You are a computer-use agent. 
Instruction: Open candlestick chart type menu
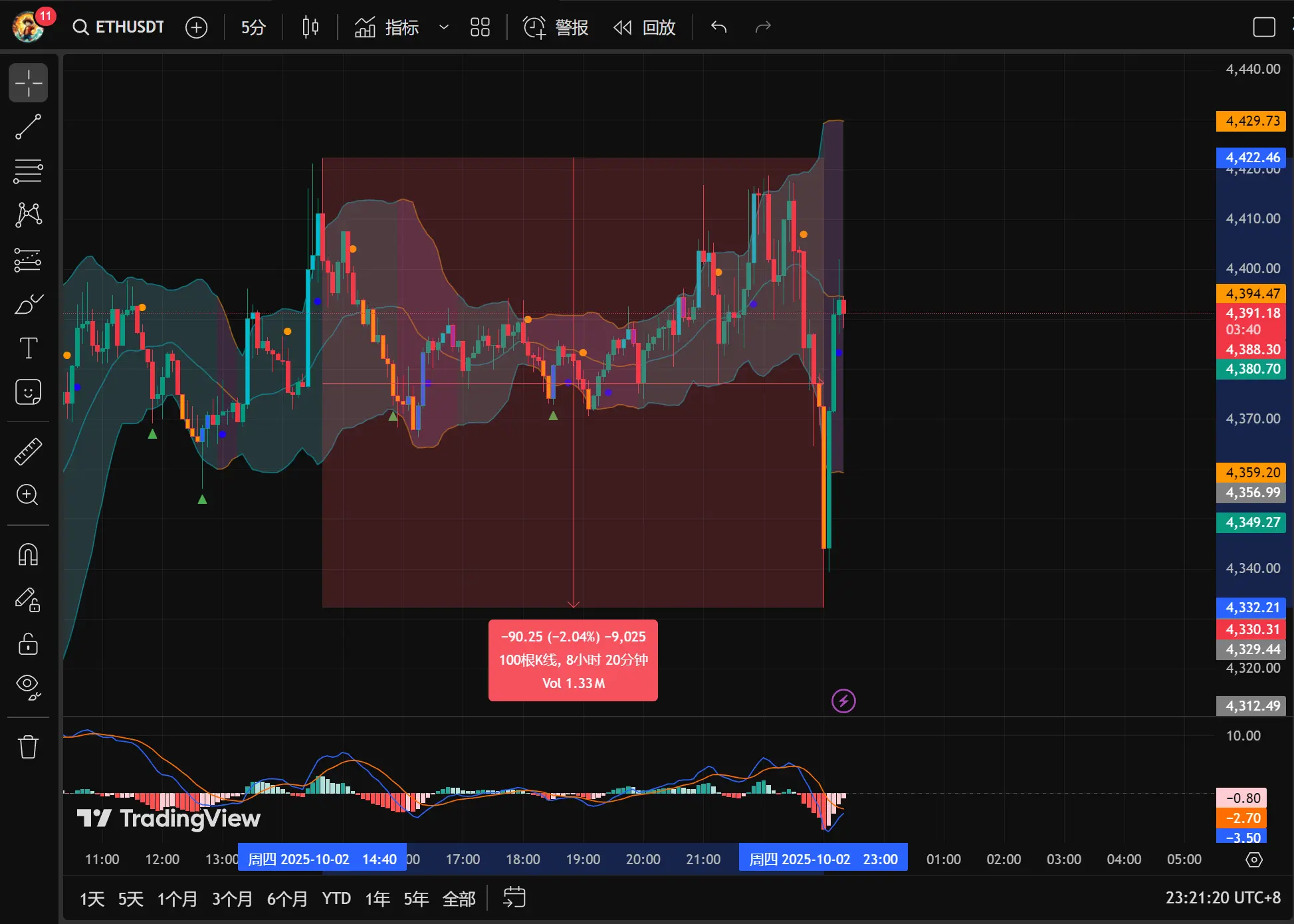coord(310,27)
